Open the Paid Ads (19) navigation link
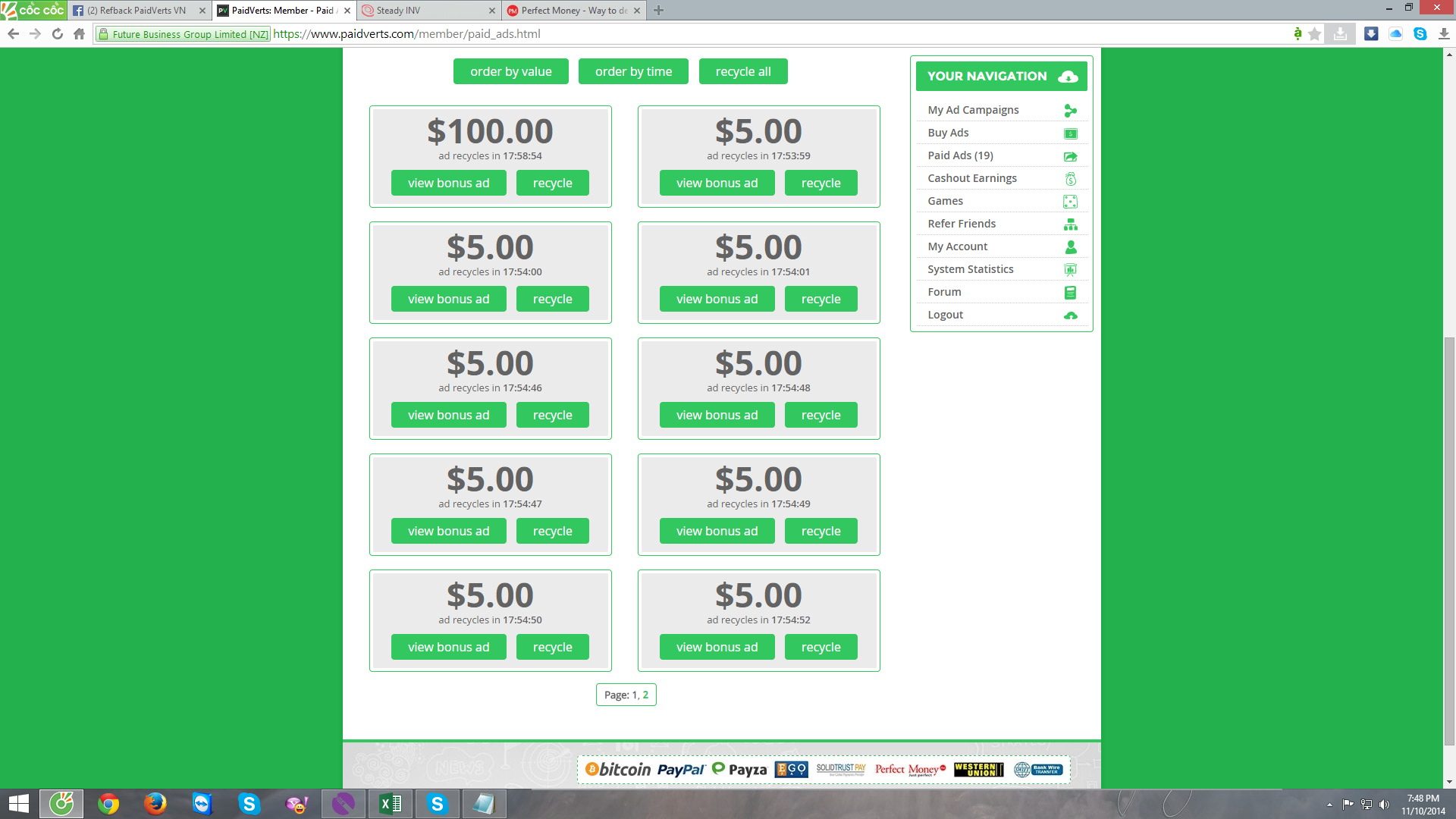This screenshot has width=1456, height=819. point(960,155)
